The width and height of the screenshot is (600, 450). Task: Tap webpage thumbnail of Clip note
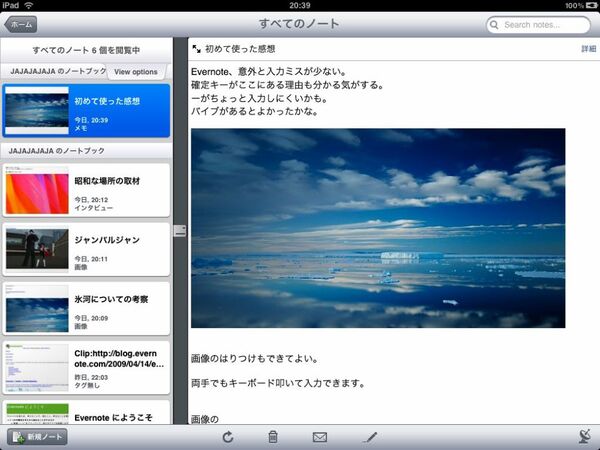click(x=37, y=368)
